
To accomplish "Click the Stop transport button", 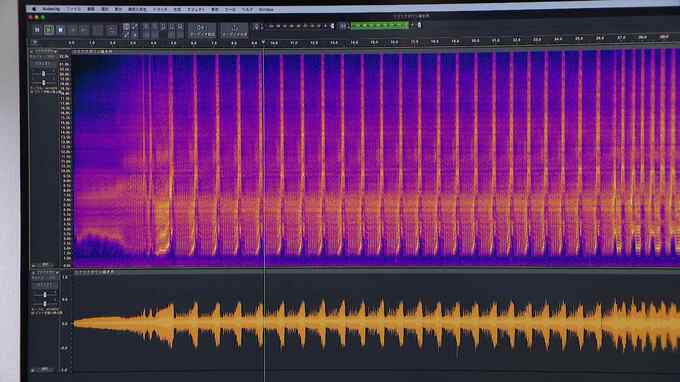I will pos(61,29).
